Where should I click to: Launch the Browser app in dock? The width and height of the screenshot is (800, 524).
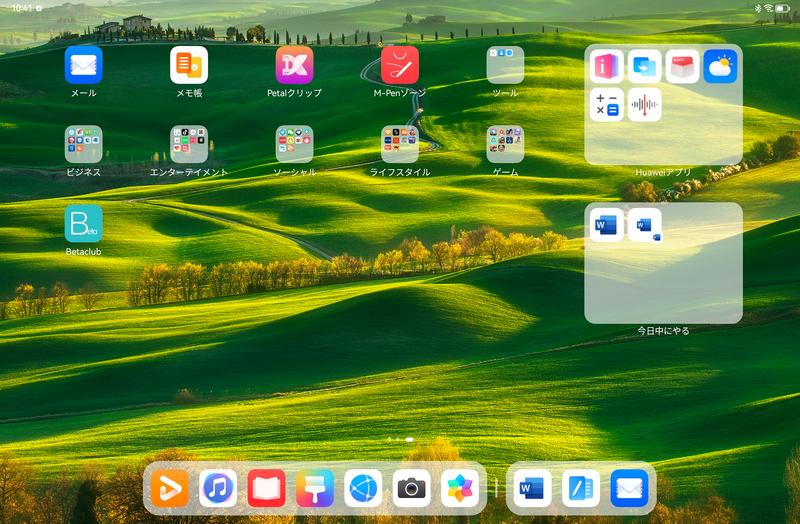tap(363, 488)
